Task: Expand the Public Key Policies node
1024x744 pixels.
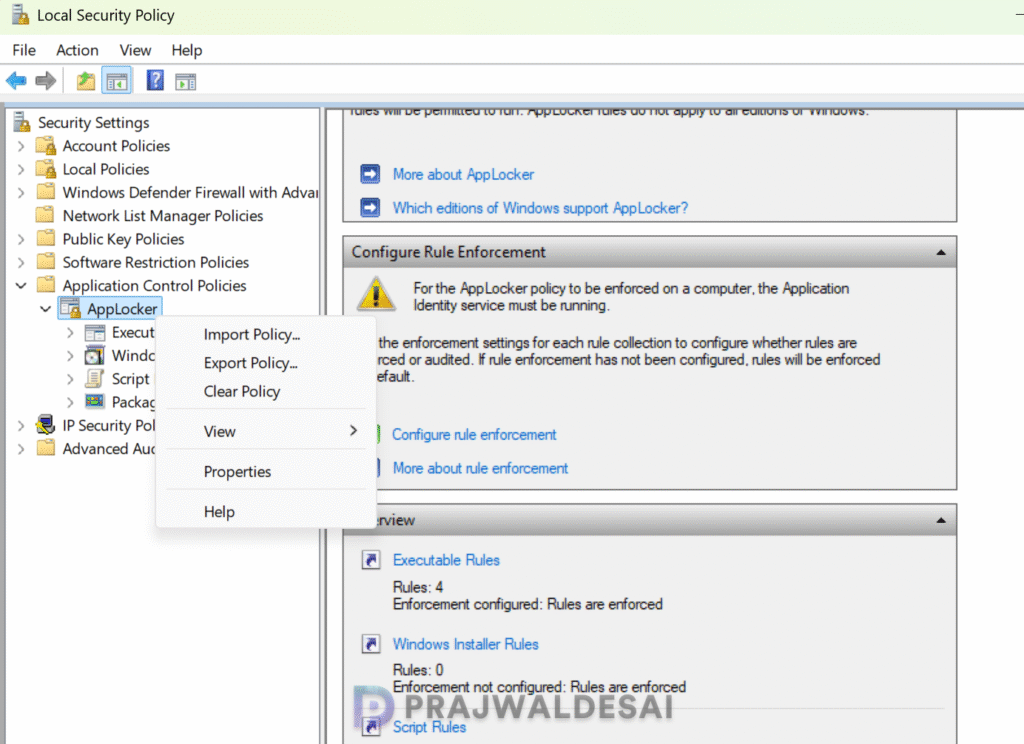Action: (x=21, y=239)
